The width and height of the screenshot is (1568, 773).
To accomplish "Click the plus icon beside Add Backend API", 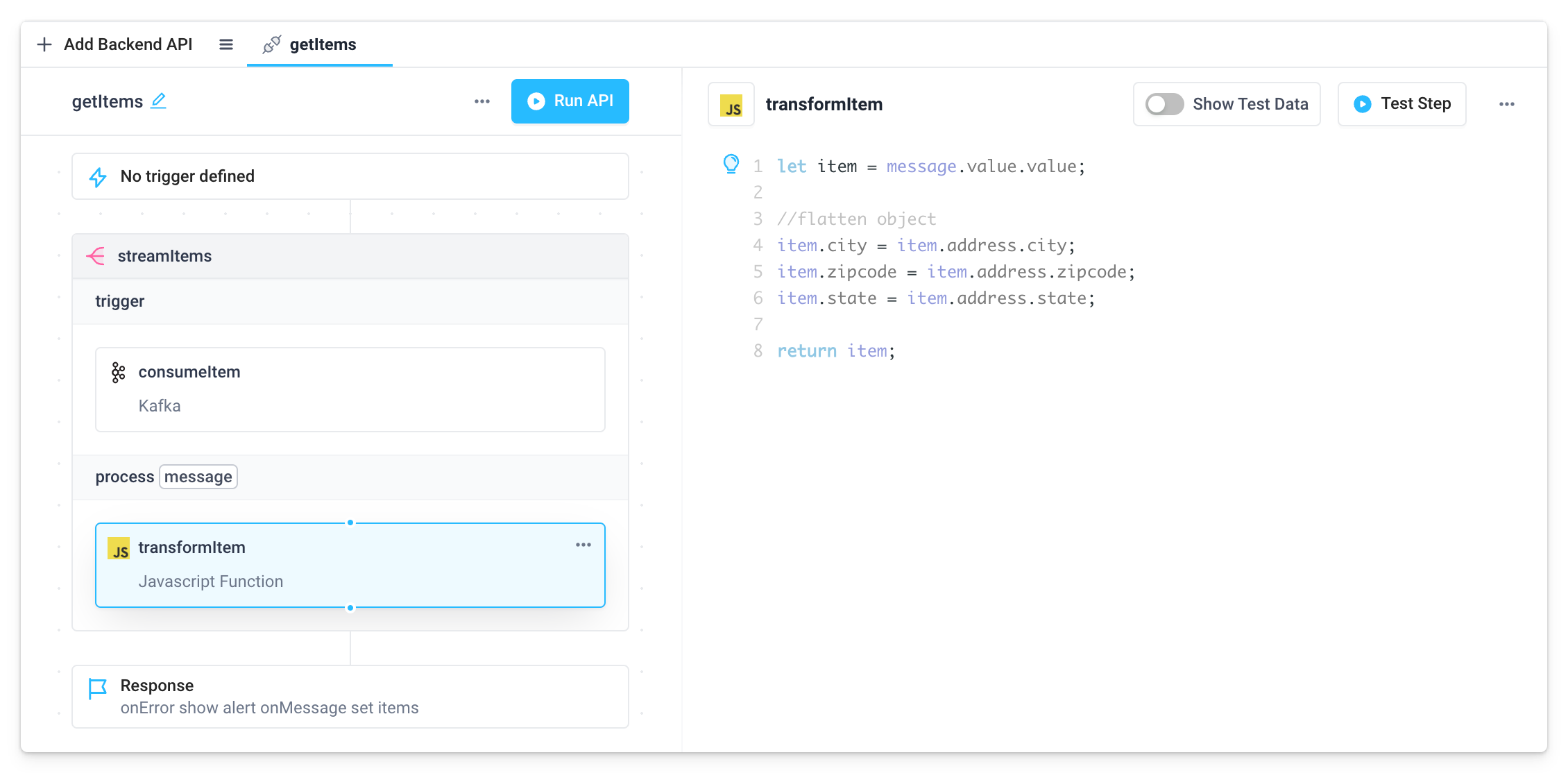I will click(x=44, y=44).
